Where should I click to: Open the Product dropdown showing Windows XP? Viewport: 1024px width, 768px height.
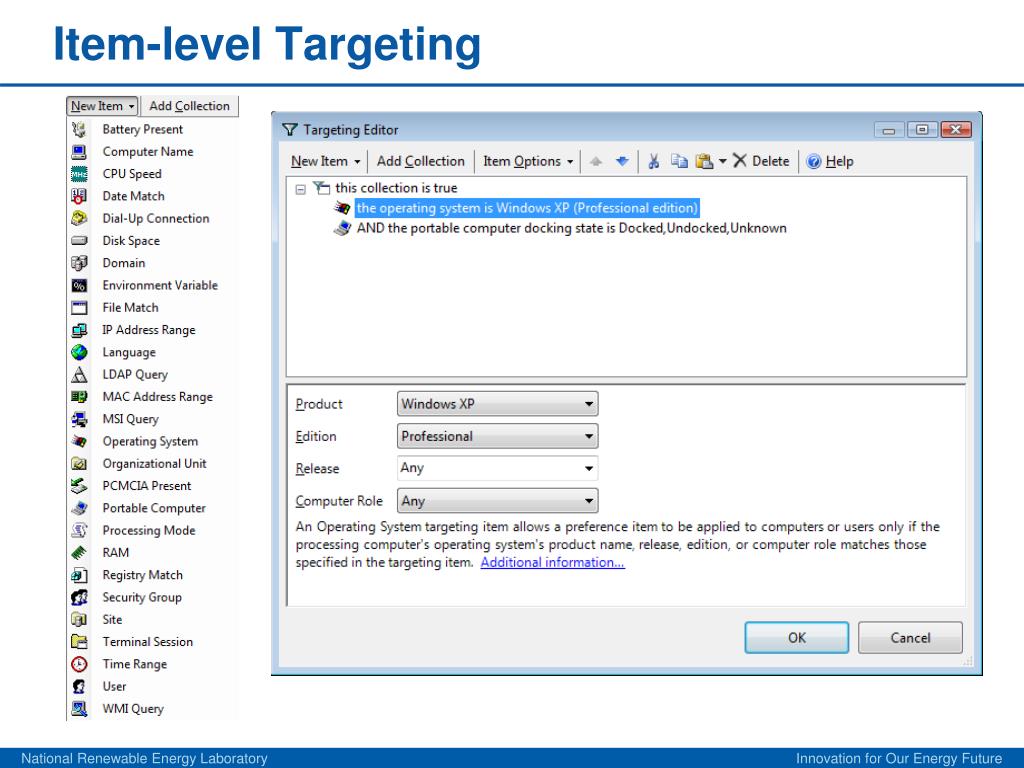click(498, 404)
